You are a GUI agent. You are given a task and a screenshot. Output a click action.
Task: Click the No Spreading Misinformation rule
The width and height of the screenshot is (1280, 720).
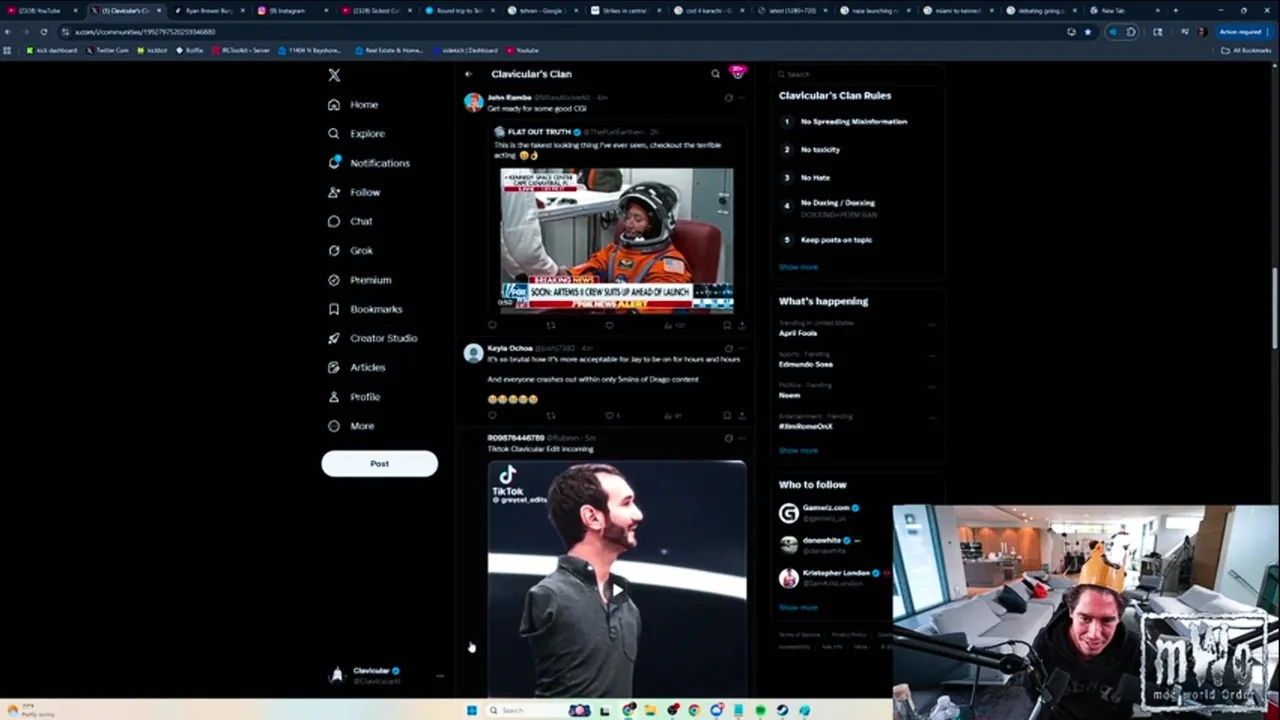[853, 121]
